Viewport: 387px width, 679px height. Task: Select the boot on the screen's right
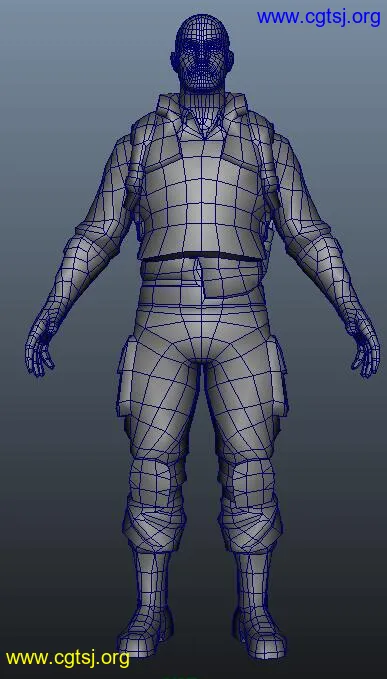(259, 602)
